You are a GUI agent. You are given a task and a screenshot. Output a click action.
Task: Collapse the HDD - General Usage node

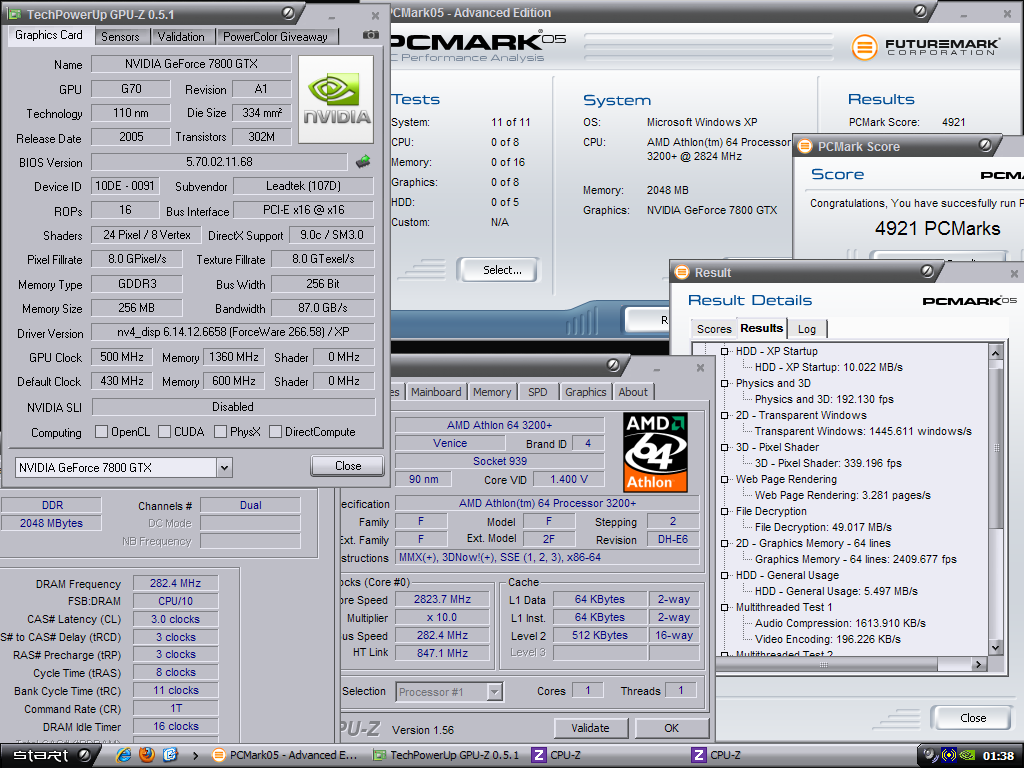point(724,575)
